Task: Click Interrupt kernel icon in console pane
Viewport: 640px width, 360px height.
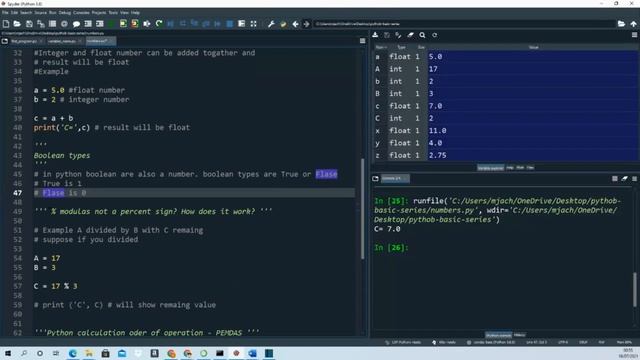Action: (615, 178)
